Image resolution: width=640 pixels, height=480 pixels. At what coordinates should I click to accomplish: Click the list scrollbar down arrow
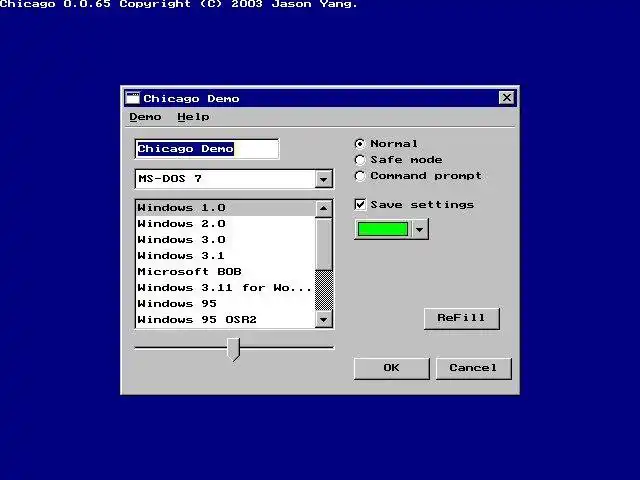pos(324,319)
